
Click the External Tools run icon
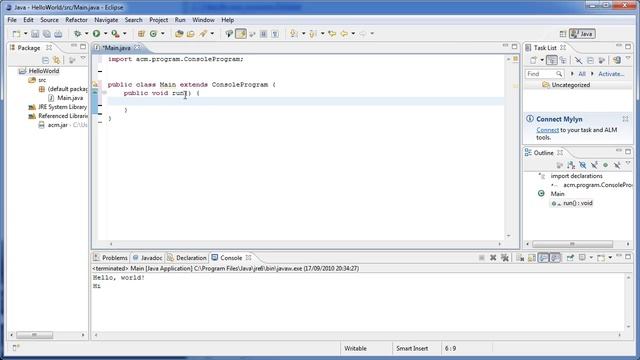pos(116,34)
